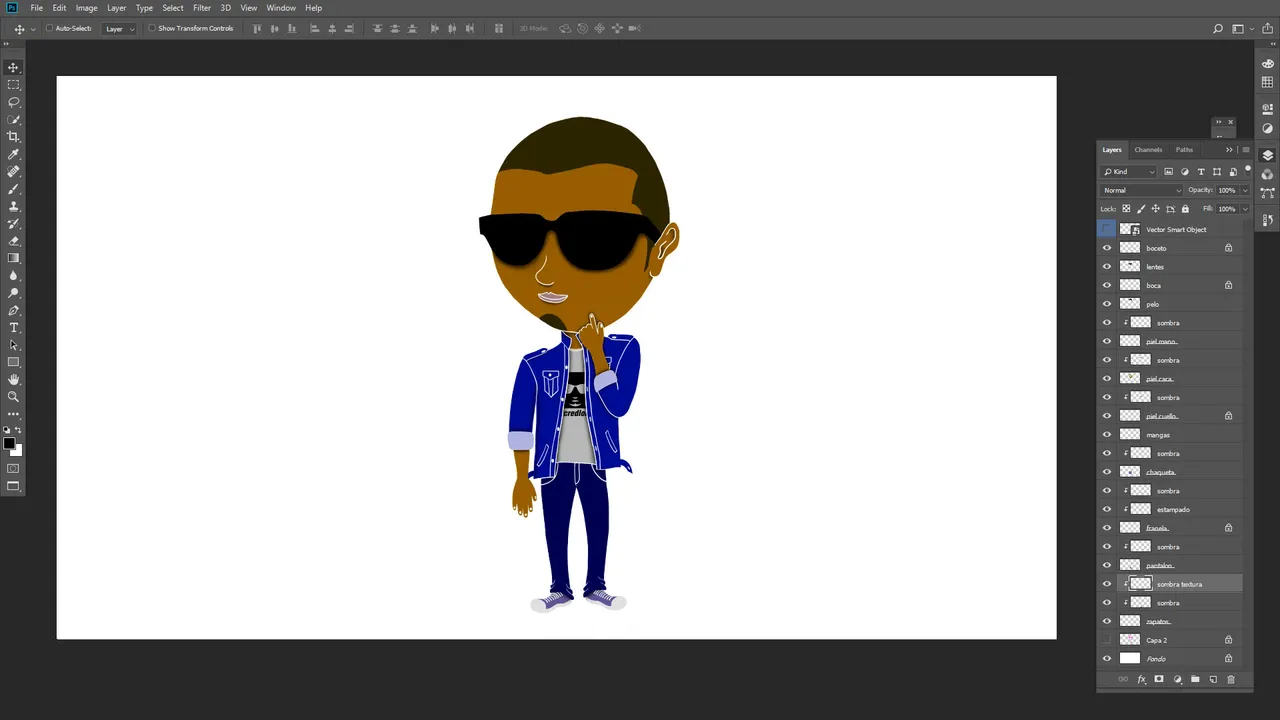1280x720 pixels.
Task: Open the Image menu
Action: [x=87, y=8]
